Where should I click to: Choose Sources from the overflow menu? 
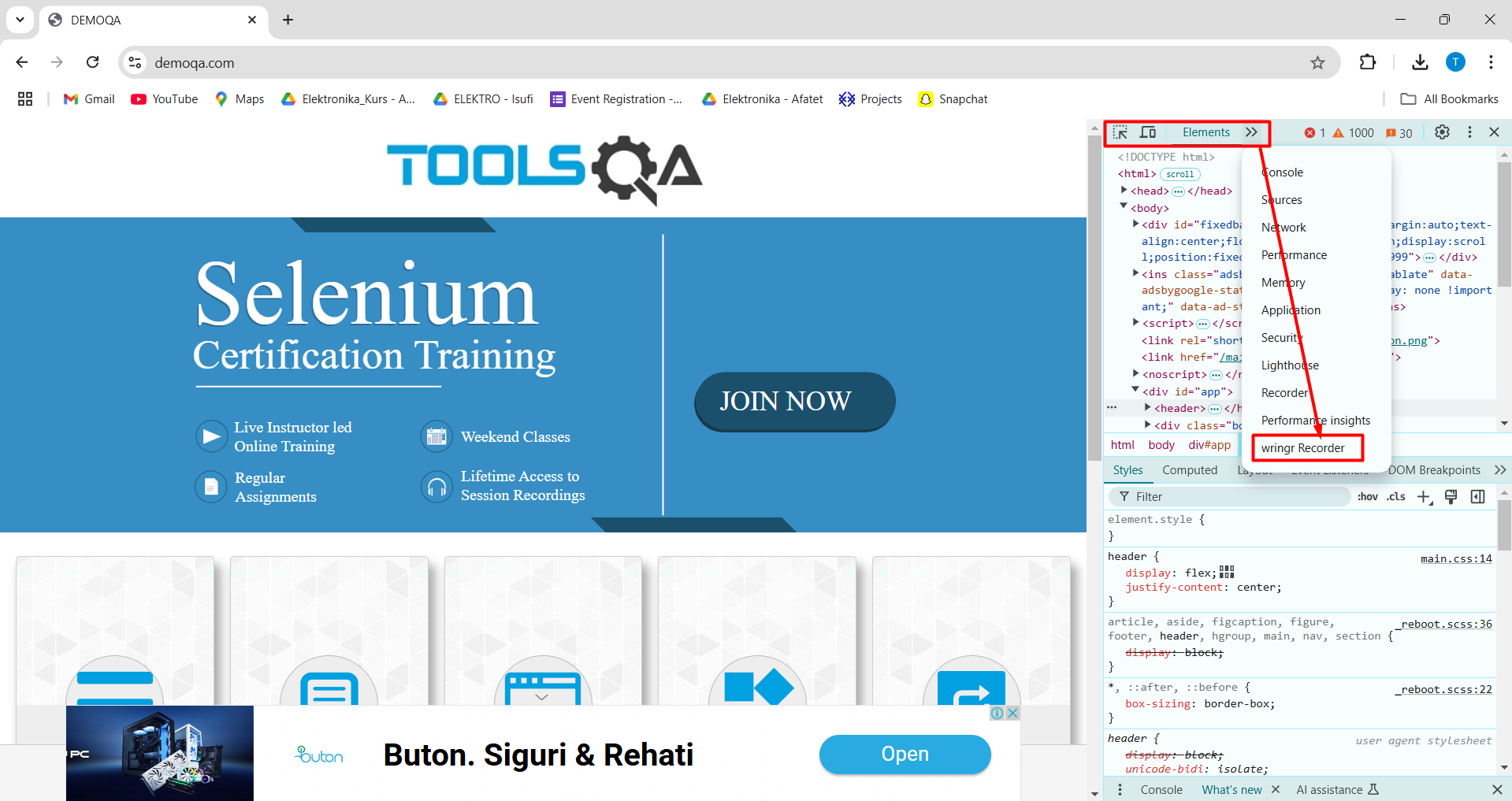click(x=1282, y=200)
